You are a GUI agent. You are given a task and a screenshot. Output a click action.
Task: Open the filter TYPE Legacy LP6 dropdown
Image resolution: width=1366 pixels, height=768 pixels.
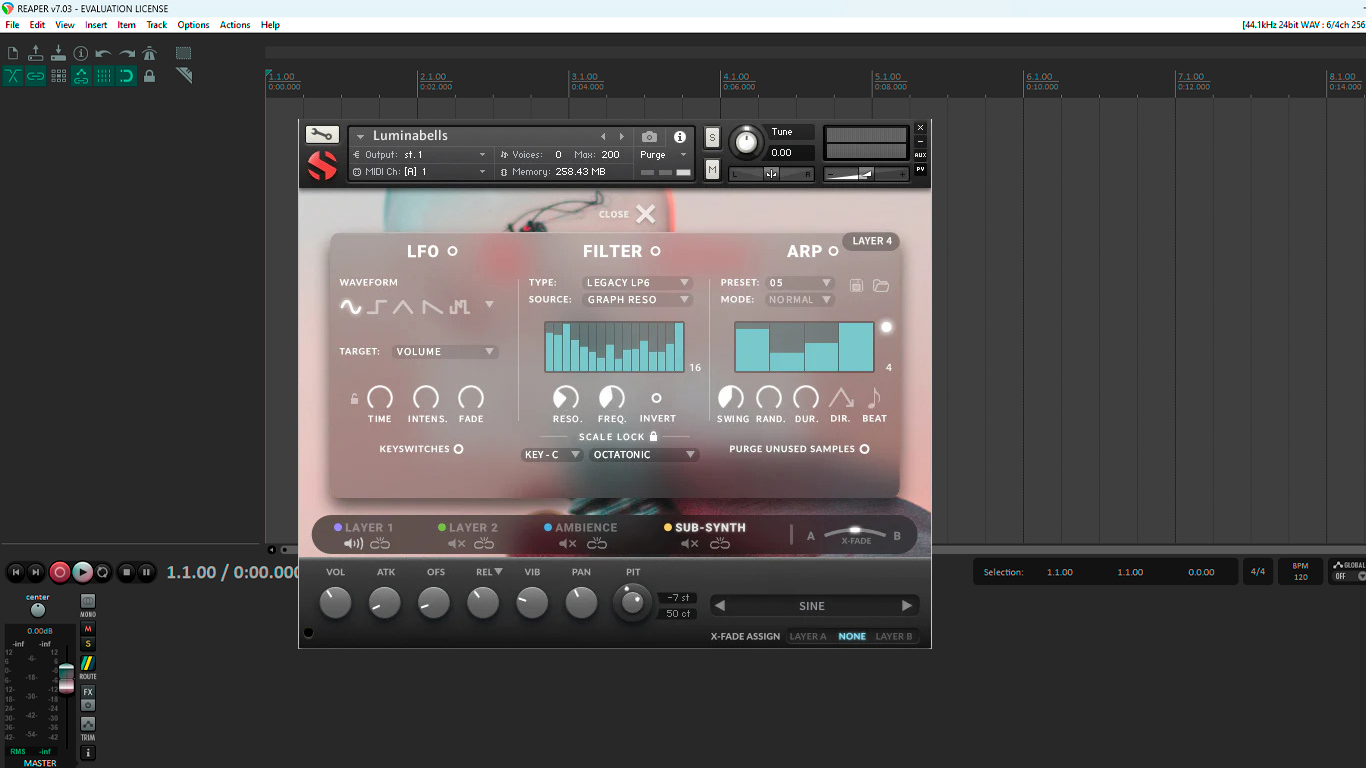638,283
